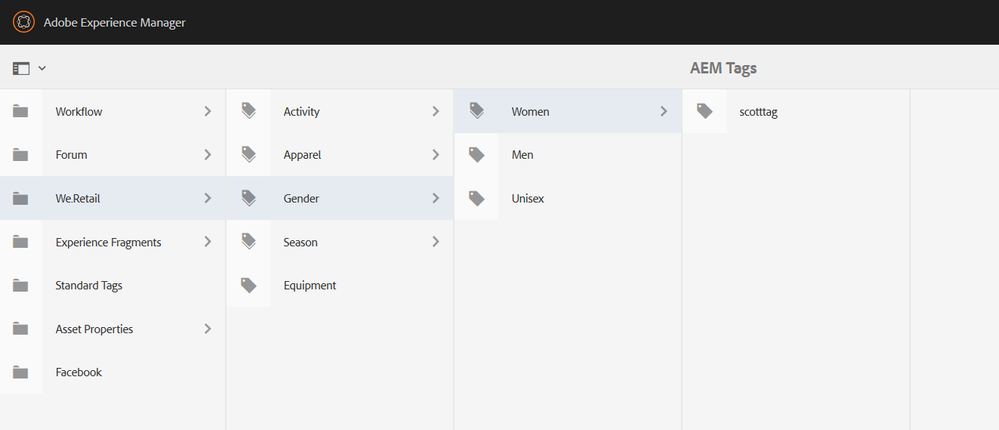
Task: Click the Equipment tag icon
Action: pyautogui.click(x=249, y=285)
